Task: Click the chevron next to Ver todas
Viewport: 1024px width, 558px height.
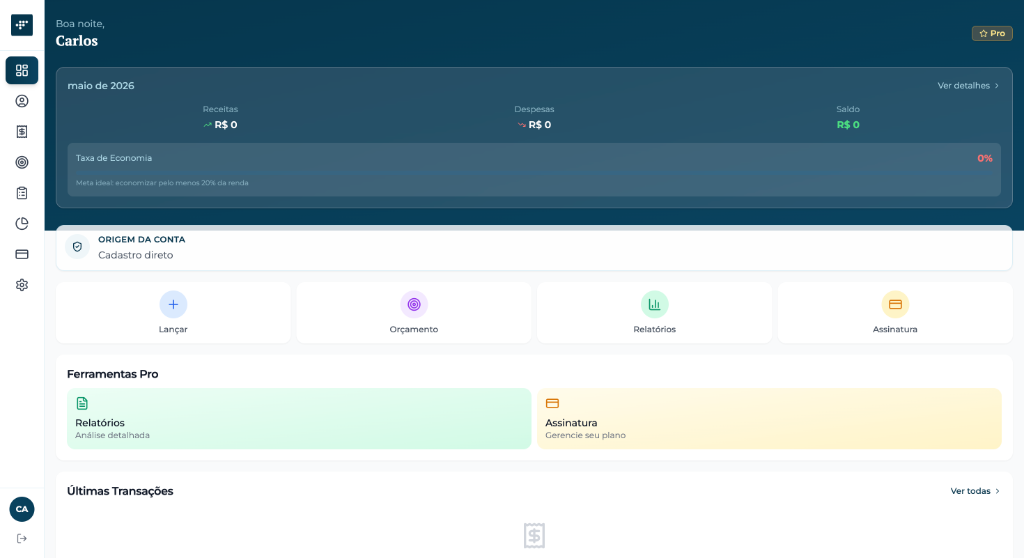Action: (997, 491)
